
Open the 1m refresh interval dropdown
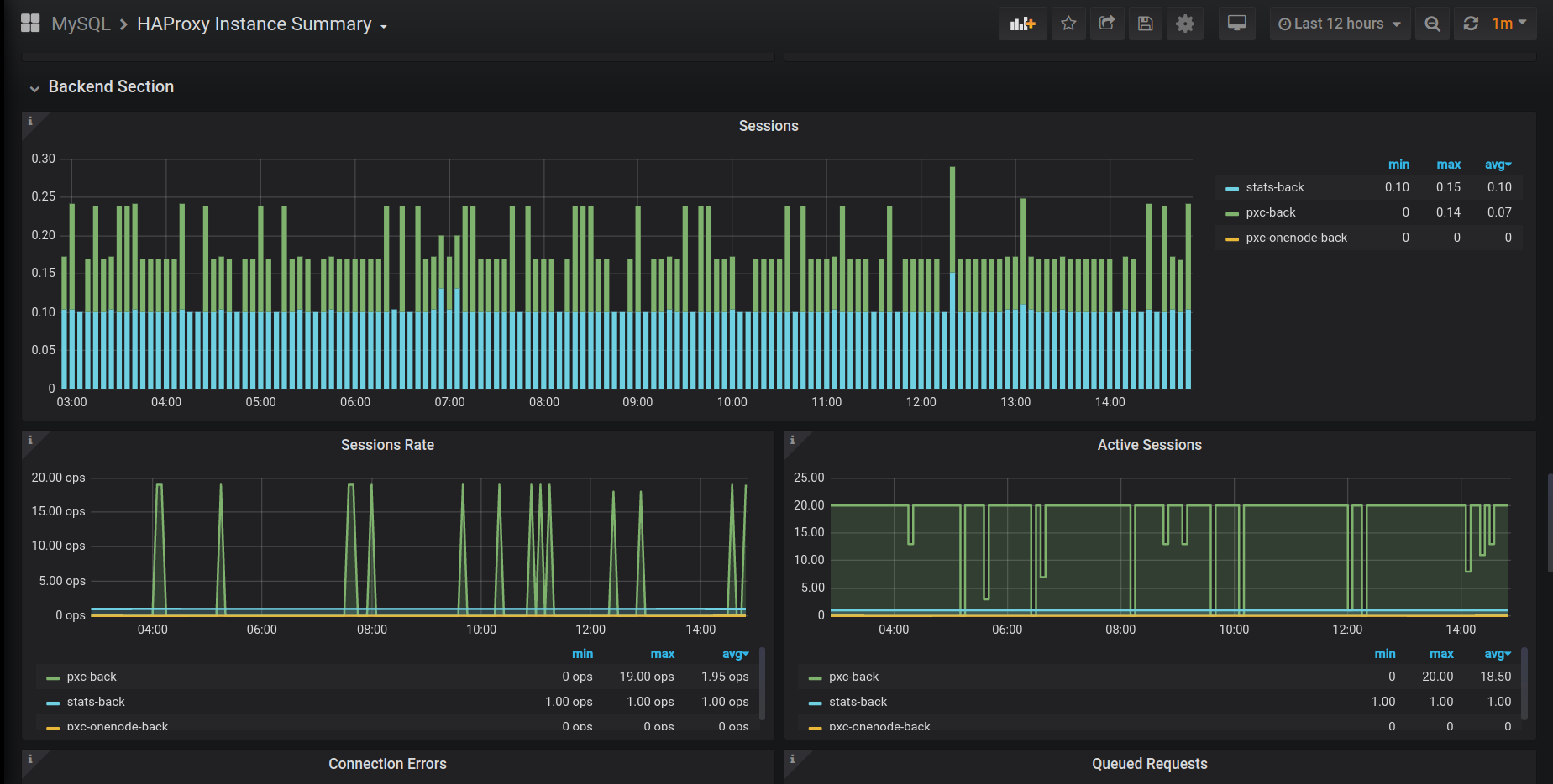coord(1509,24)
